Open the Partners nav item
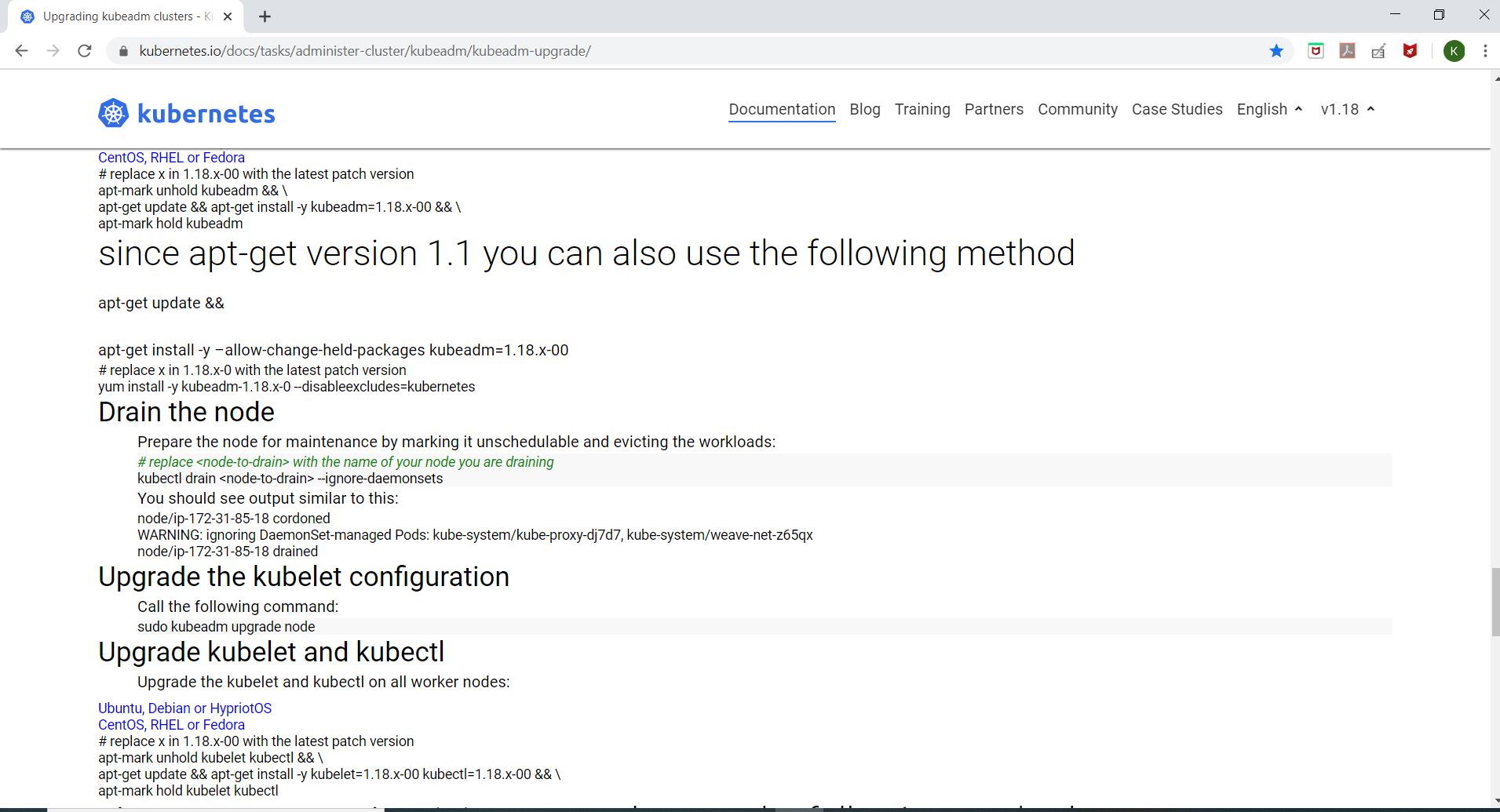The image size is (1500, 812). click(x=994, y=109)
